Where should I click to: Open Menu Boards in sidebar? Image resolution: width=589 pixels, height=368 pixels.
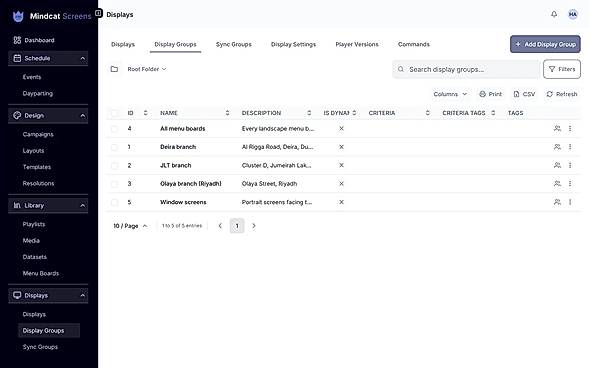41,273
